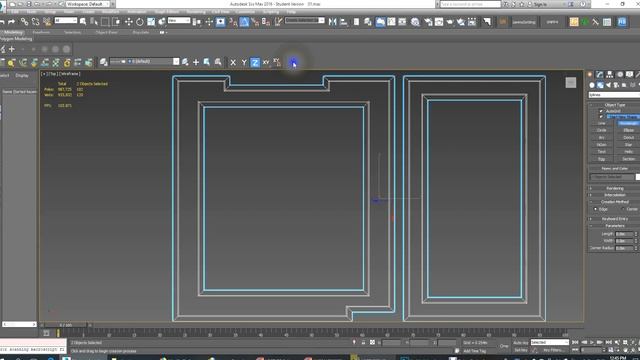Screen dimensions: 640x360
Task: Restrict to XY plane constraint
Action: click(x=266, y=62)
